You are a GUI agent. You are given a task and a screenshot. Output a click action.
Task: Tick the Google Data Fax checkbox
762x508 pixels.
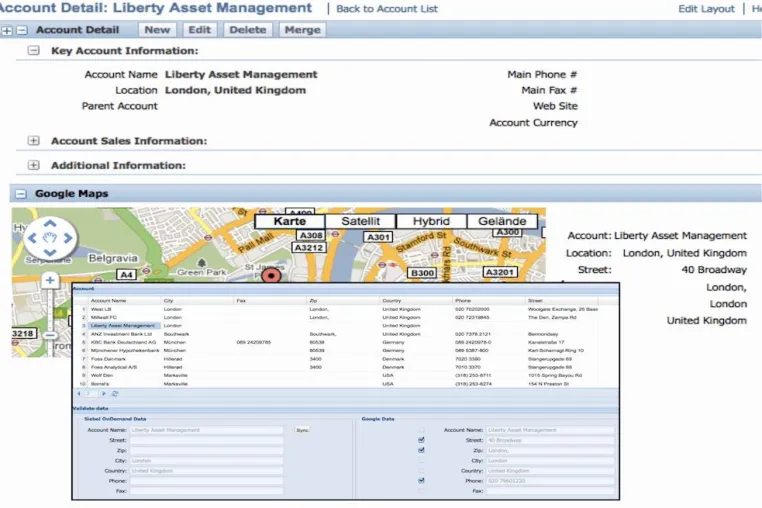421,490
